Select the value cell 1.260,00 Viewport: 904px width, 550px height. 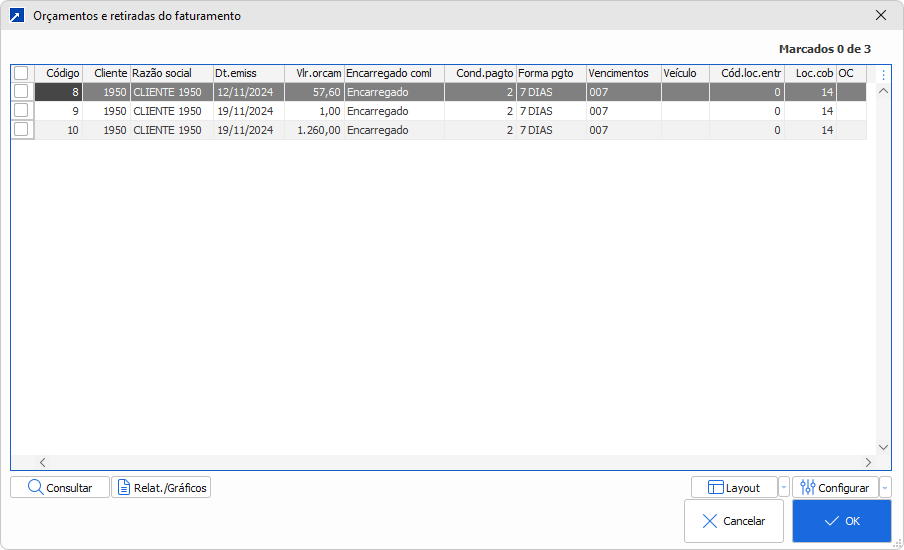pyautogui.click(x=314, y=130)
